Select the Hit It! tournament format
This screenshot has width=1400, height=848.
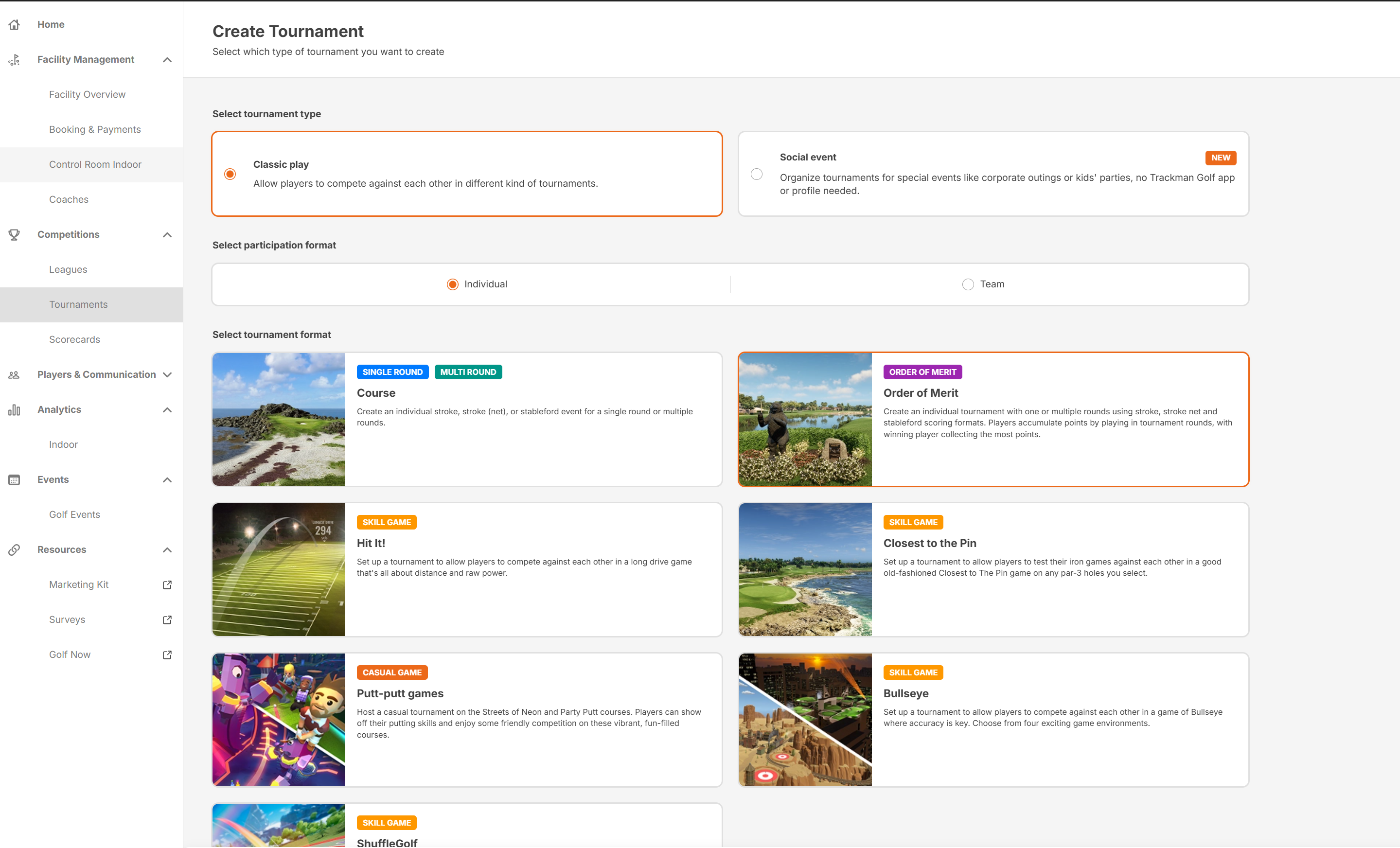[x=467, y=569]
